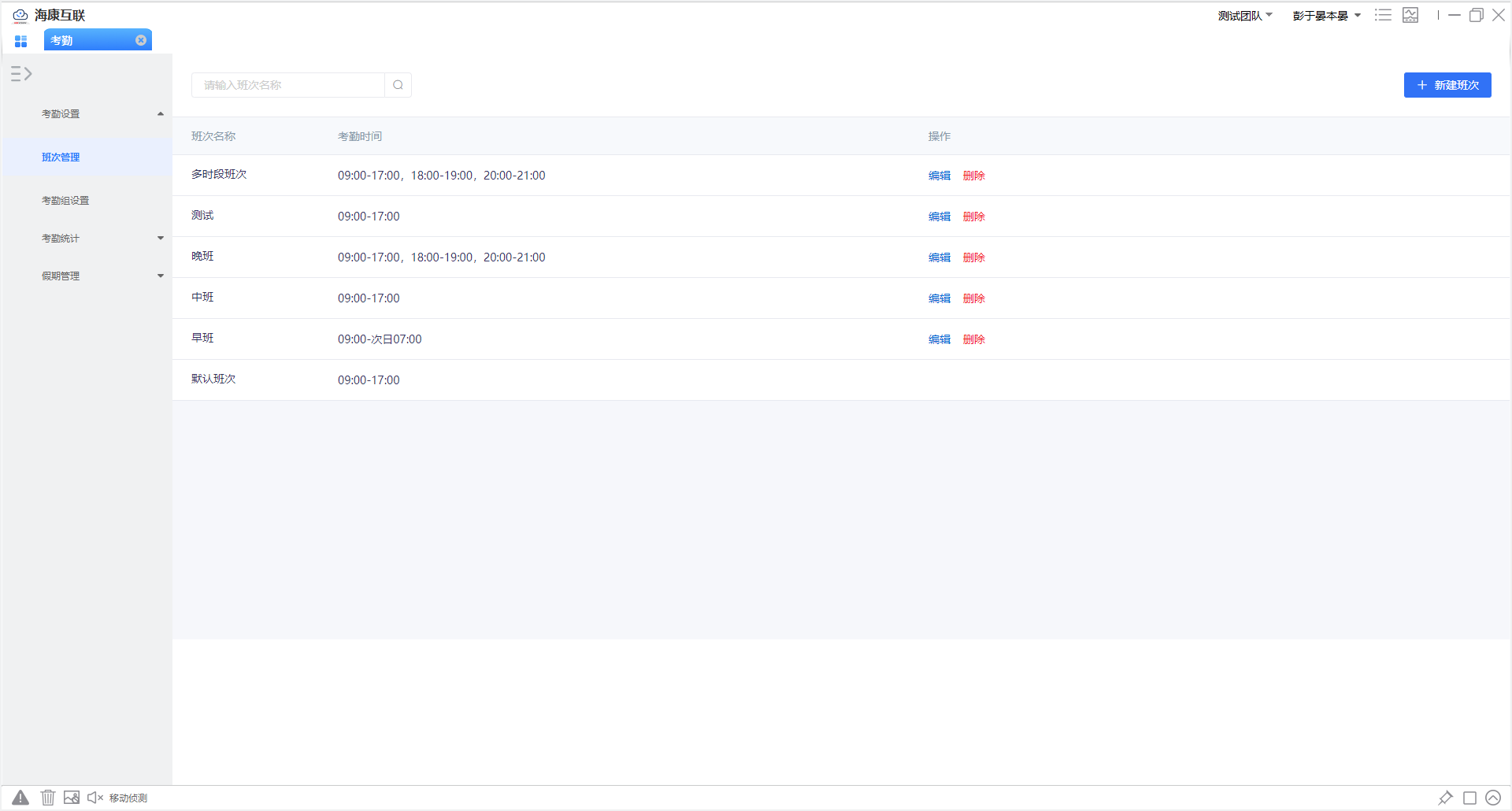This screenshot has height=811, width=1512.
Task: Open the list menu icon in title bar
Action: point(1383,15)
